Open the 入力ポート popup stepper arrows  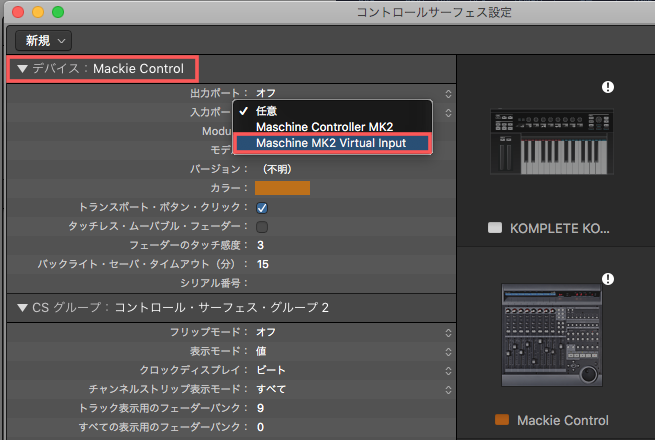click(x=448, y=113)
